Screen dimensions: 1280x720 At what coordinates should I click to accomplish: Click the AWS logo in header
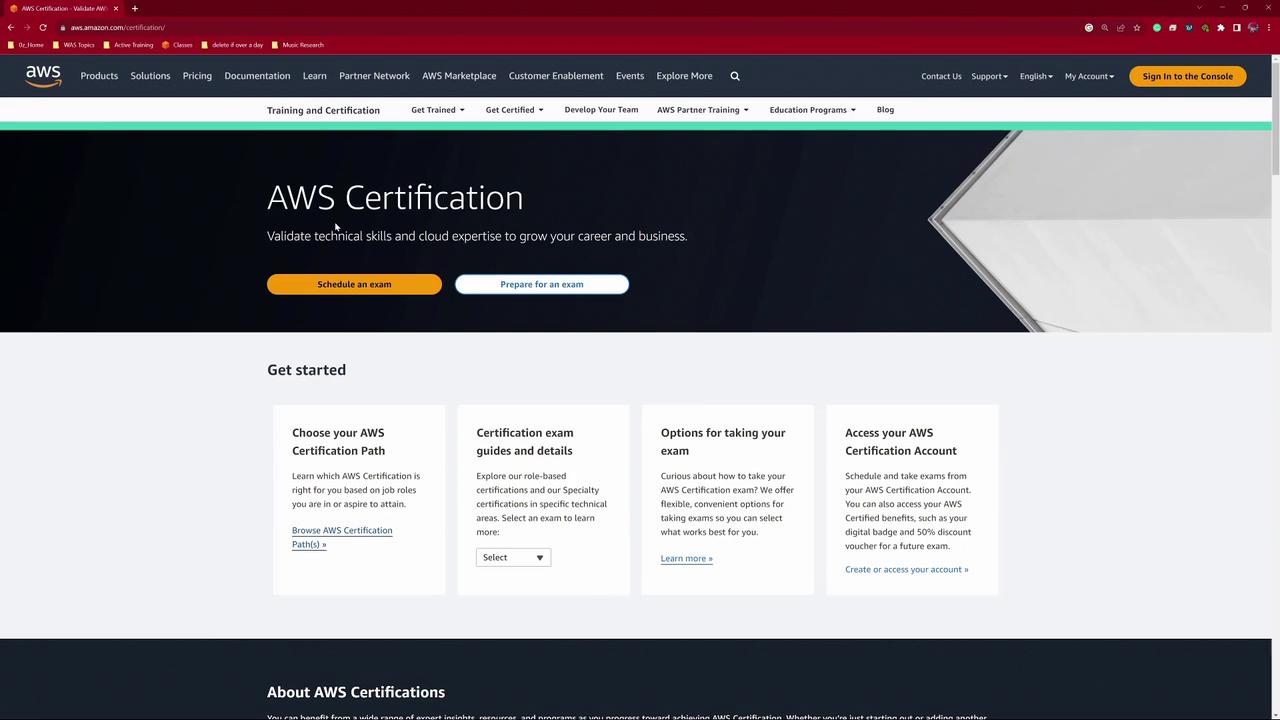click(43, 76)
